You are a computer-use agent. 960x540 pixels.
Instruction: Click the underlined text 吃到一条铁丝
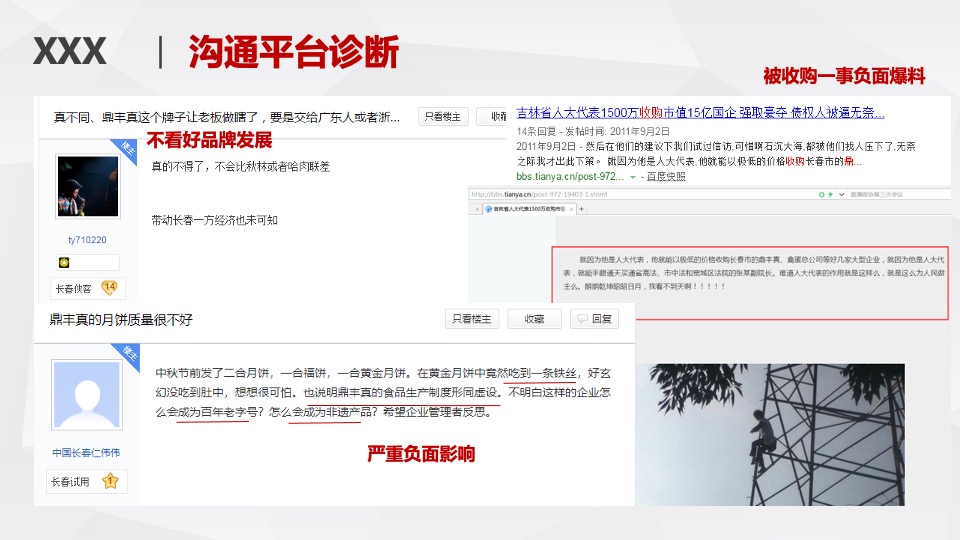(544, 373)
